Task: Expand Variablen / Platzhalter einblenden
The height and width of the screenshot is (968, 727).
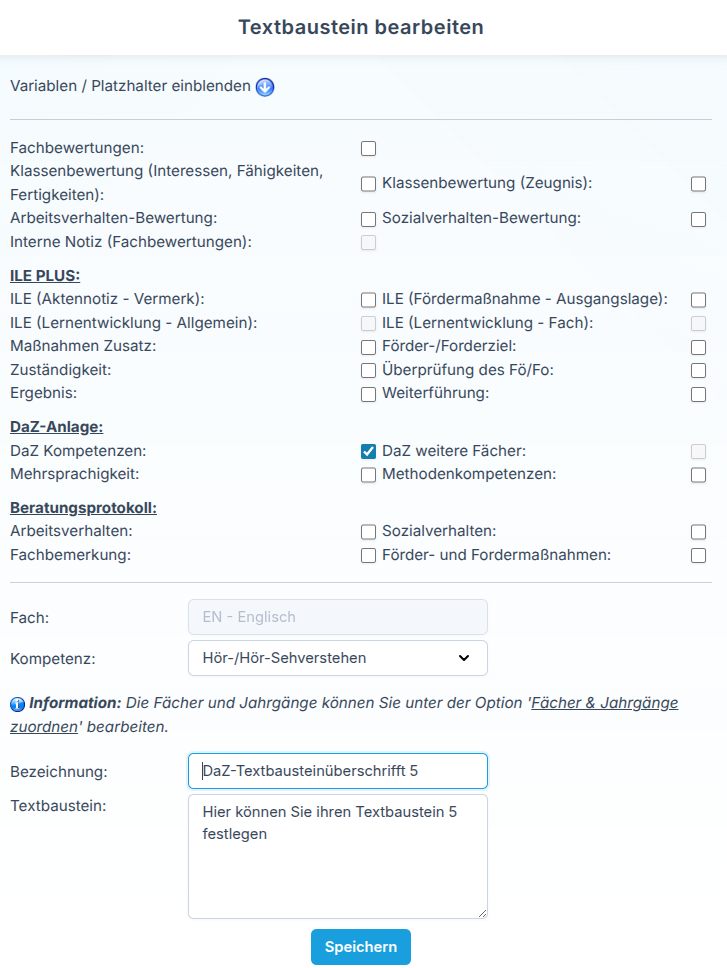Action: click(130, 86)
